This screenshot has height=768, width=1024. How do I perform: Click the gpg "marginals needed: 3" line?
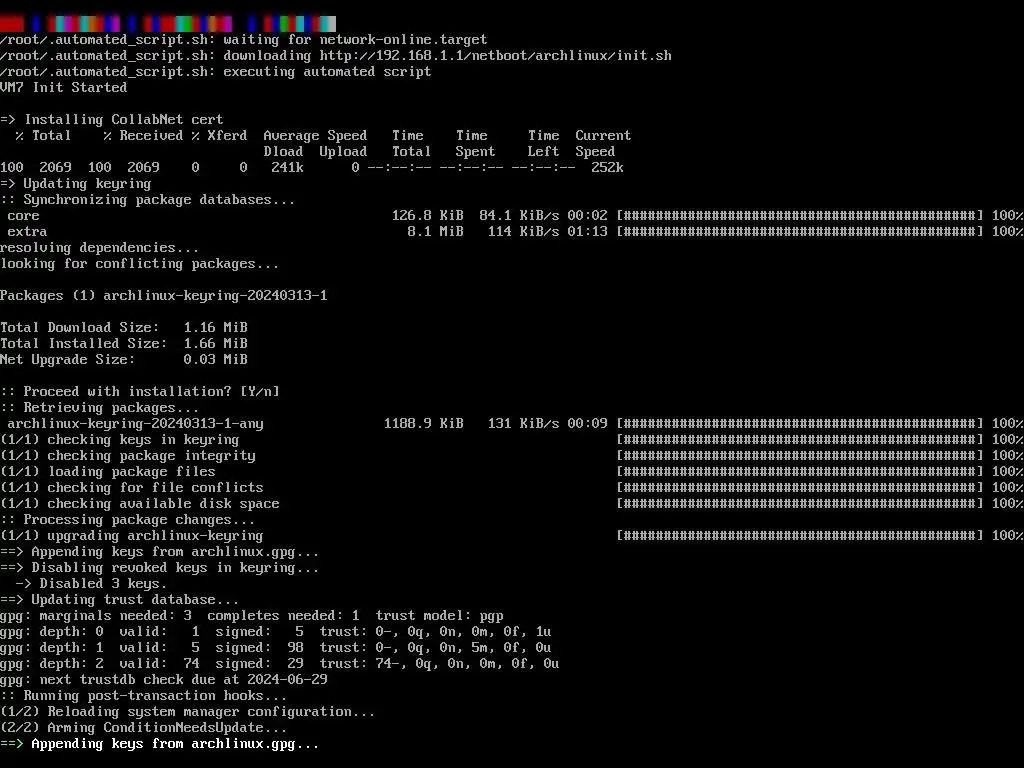click(252, 616)
